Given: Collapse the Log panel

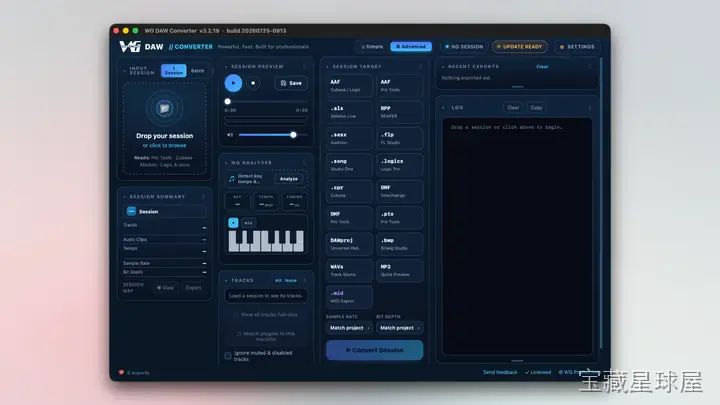Looking at the screenshot, I should (443, 107).
